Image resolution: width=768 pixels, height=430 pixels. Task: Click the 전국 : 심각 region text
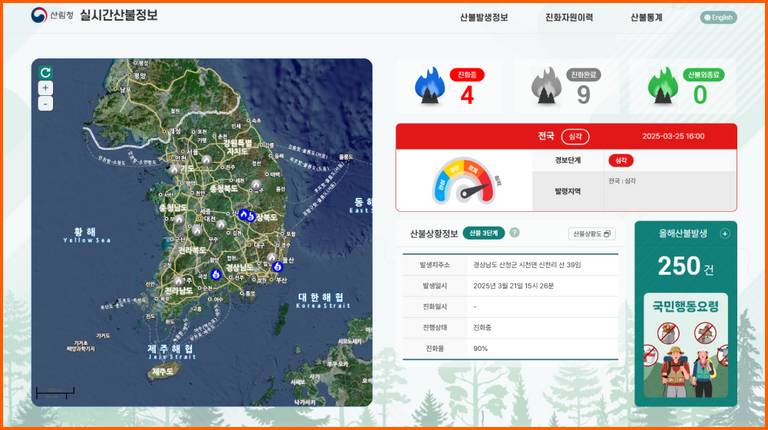(622, 181)
